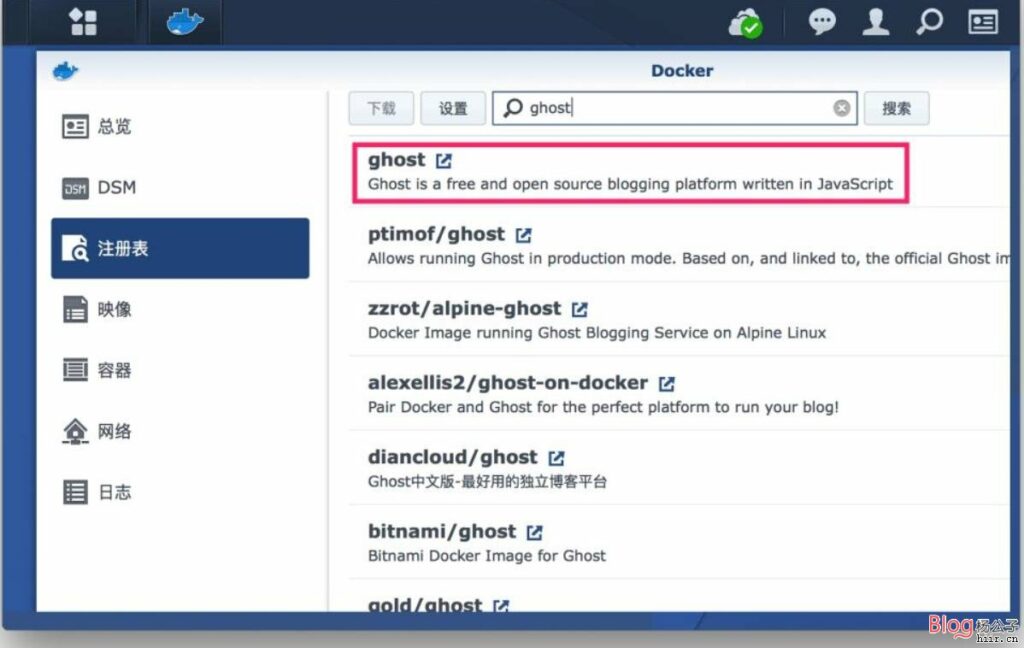This screenshot has height=648, width=1024.
Task: Open external link for alexellis2/ghost-on-docker
Action: pyautogui.click(x=666, y=383)
